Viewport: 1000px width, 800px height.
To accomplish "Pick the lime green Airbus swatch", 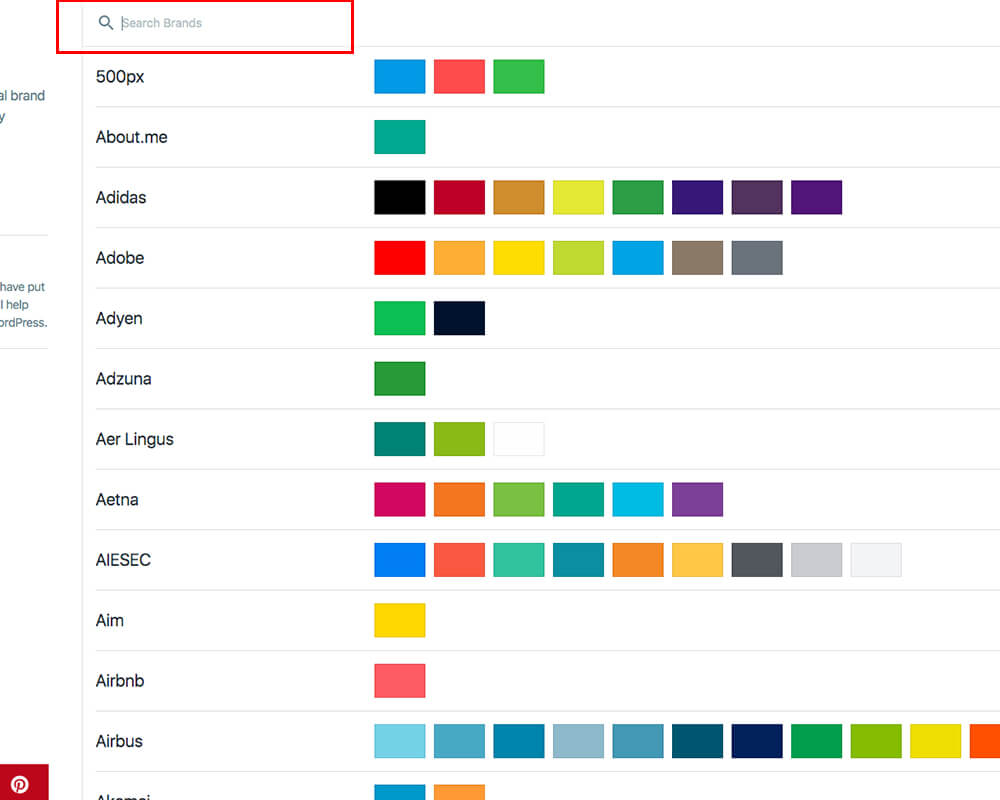I will point(876,741).
